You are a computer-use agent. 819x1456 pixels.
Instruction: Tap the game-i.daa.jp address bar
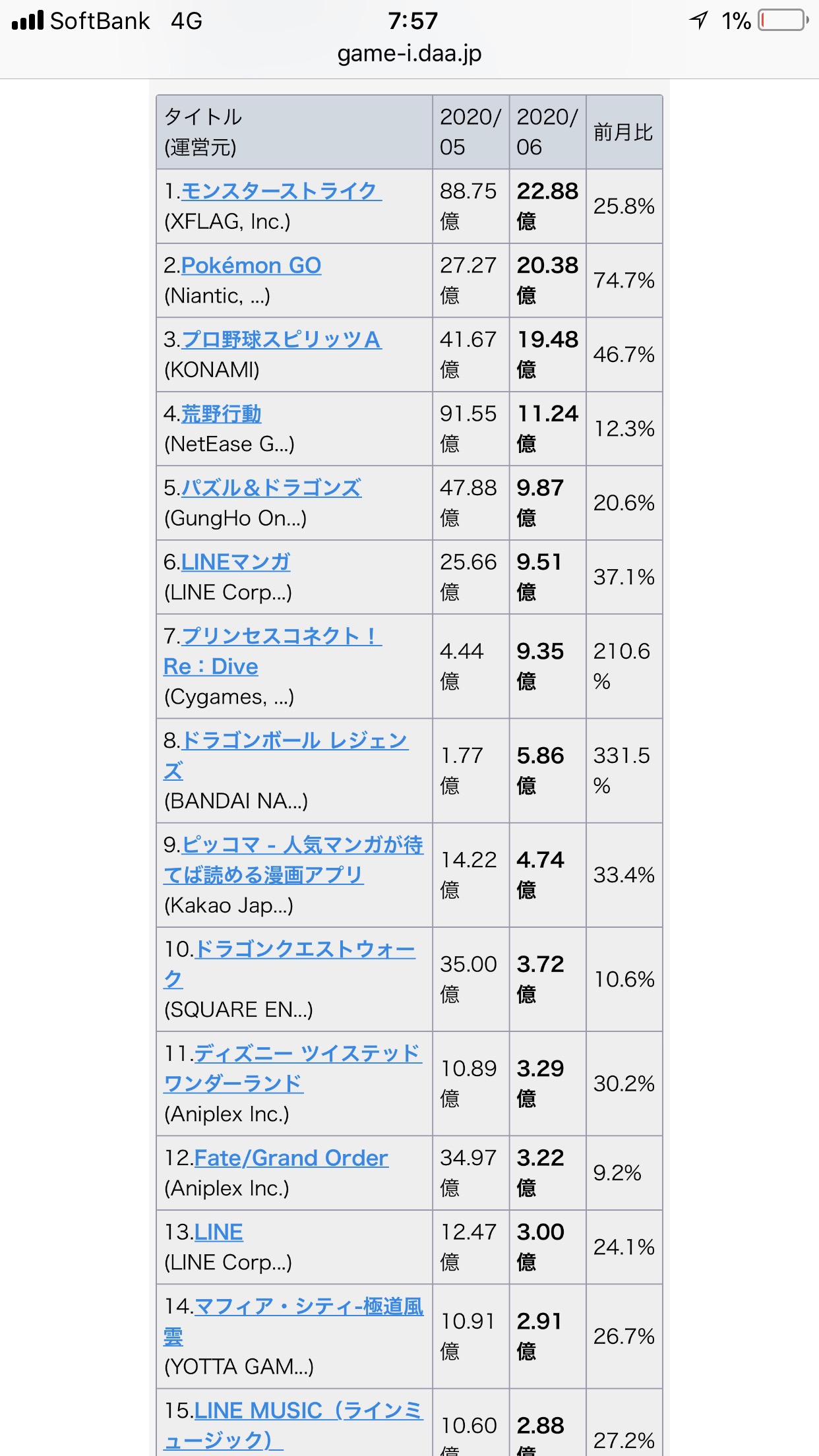[x=409, y=53]
